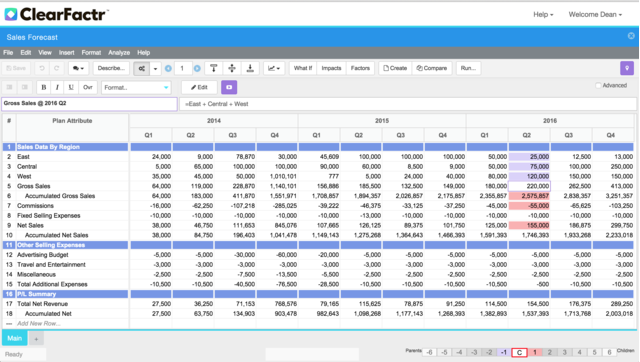Open the View menu
Screen dimensions: 640x362
point(45,53)
